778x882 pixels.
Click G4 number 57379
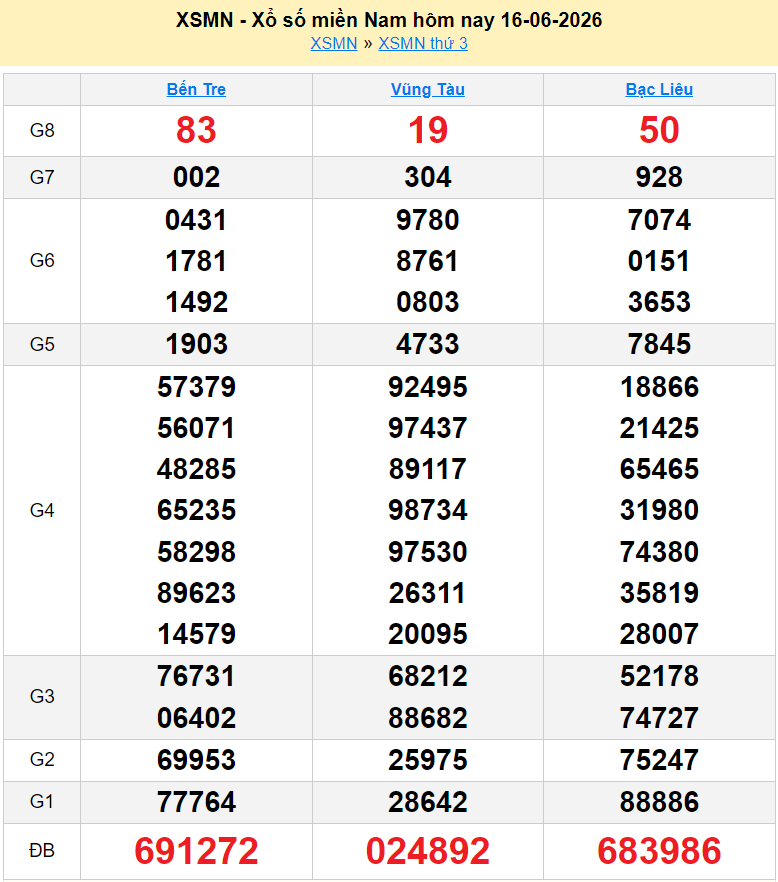(196, 387)
